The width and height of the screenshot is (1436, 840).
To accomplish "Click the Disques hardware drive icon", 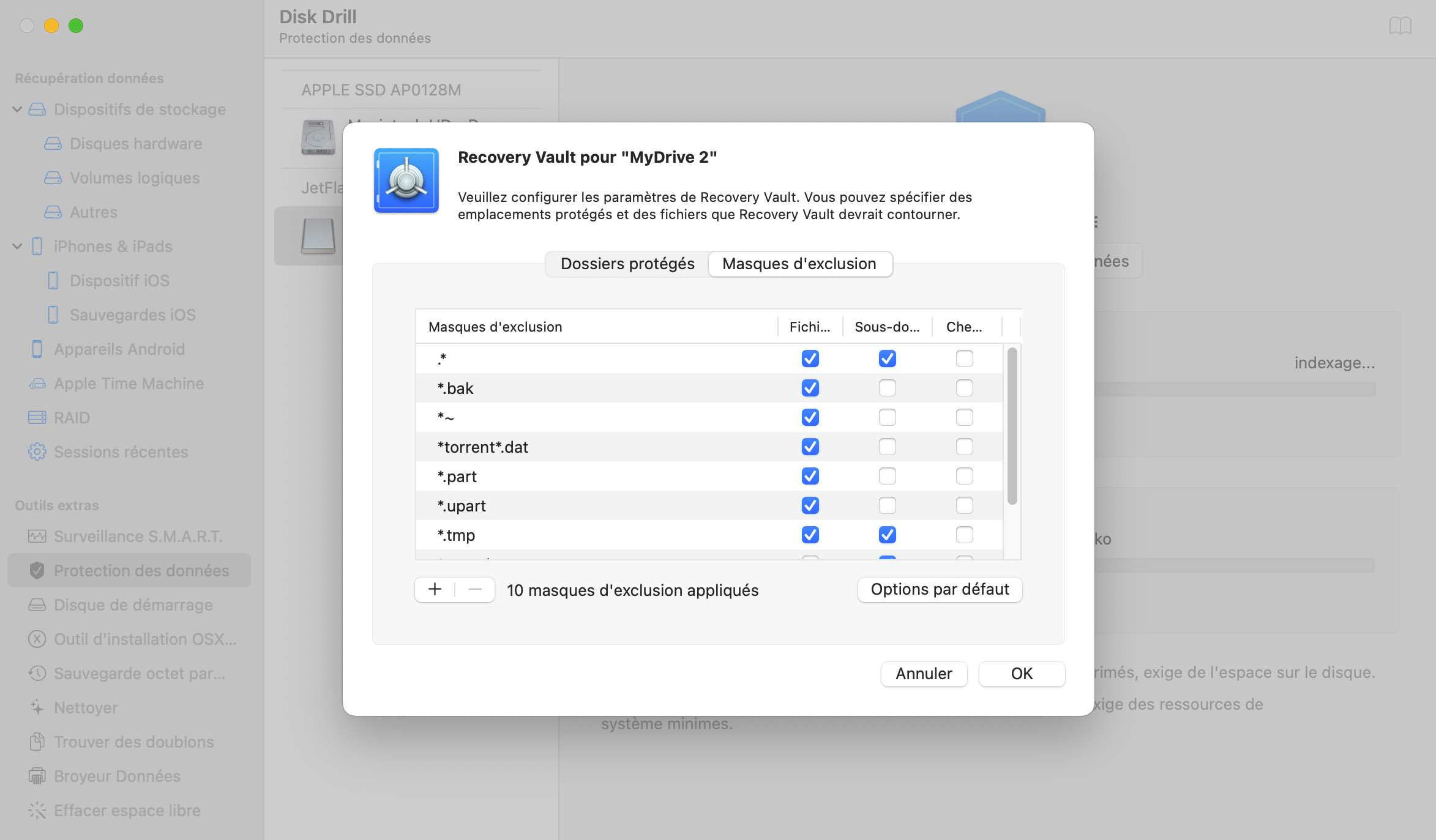I will 53,144.
